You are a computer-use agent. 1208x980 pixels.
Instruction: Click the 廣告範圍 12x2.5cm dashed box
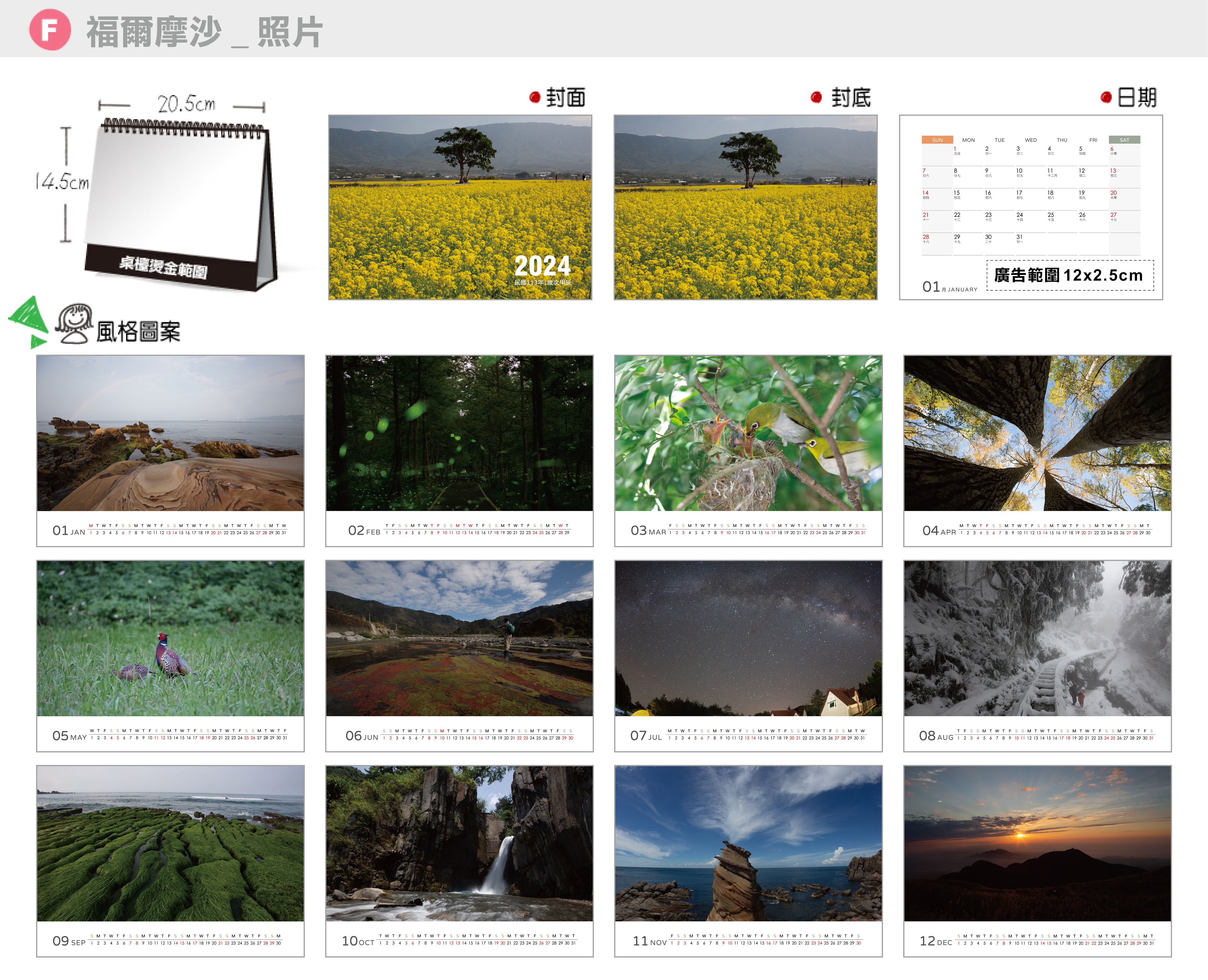[x=1070, y=275]
